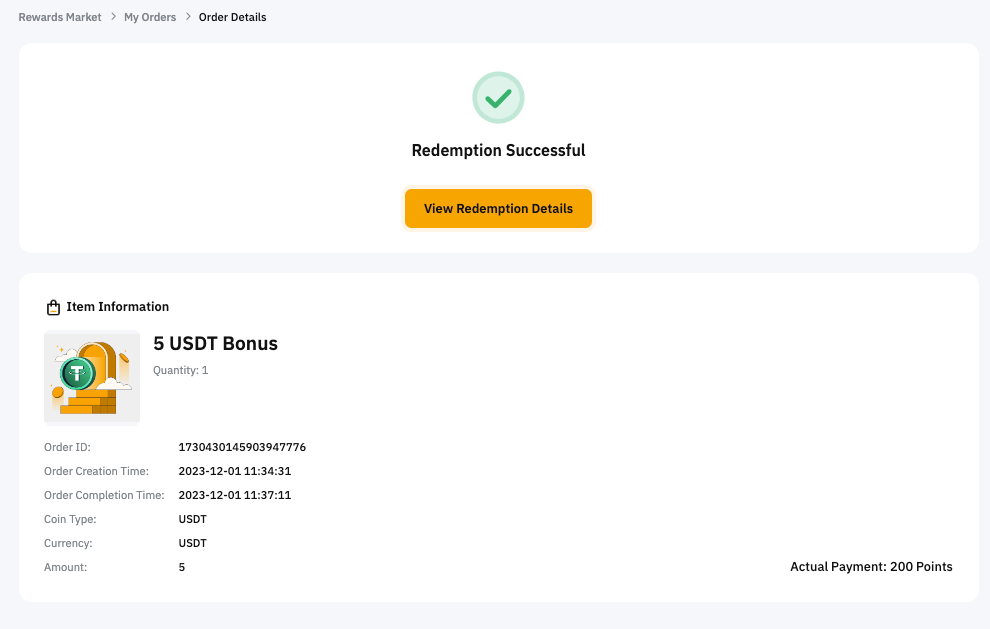Click the Order ID number 1730430145903947776
The width and height of the screenshot is (990, 629).
coord(242,447)
